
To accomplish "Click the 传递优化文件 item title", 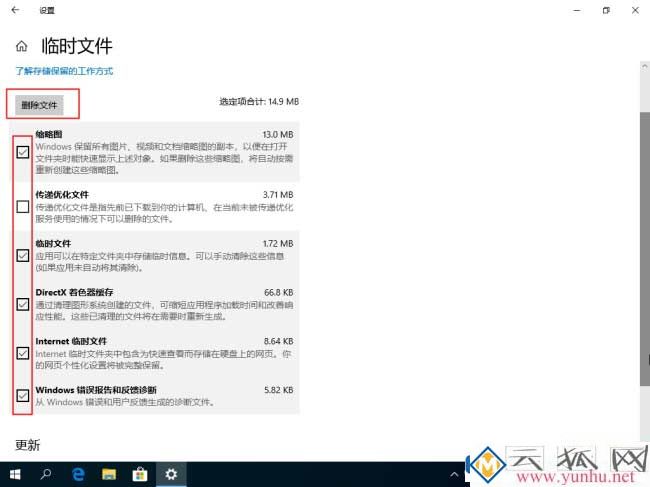I will point(62,195).
